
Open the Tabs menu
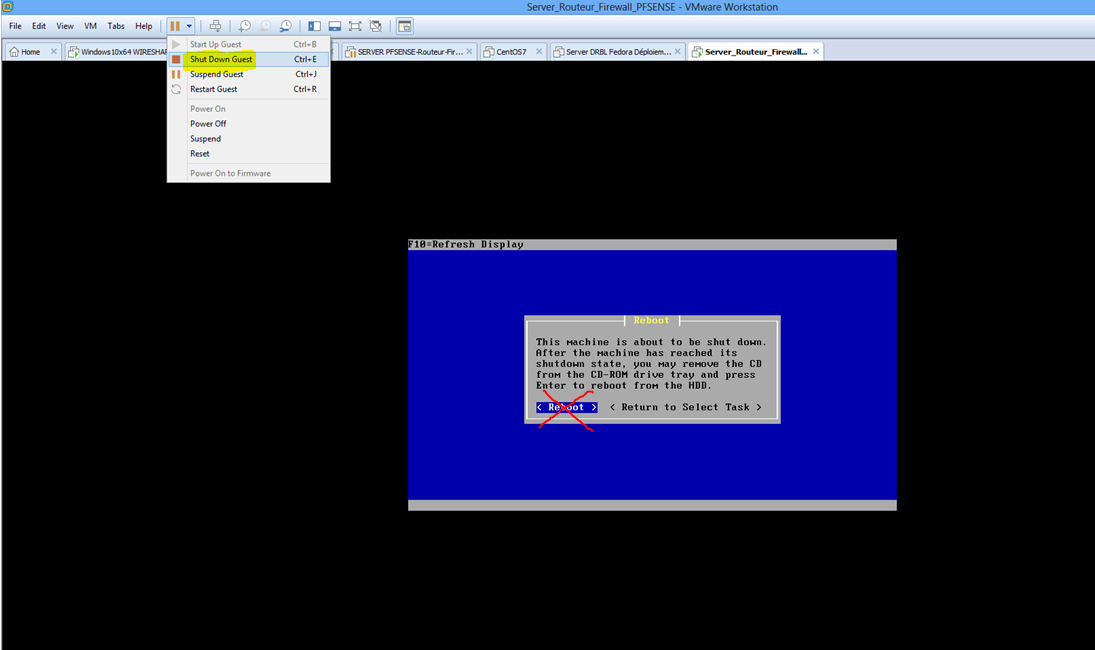[116, 26]
